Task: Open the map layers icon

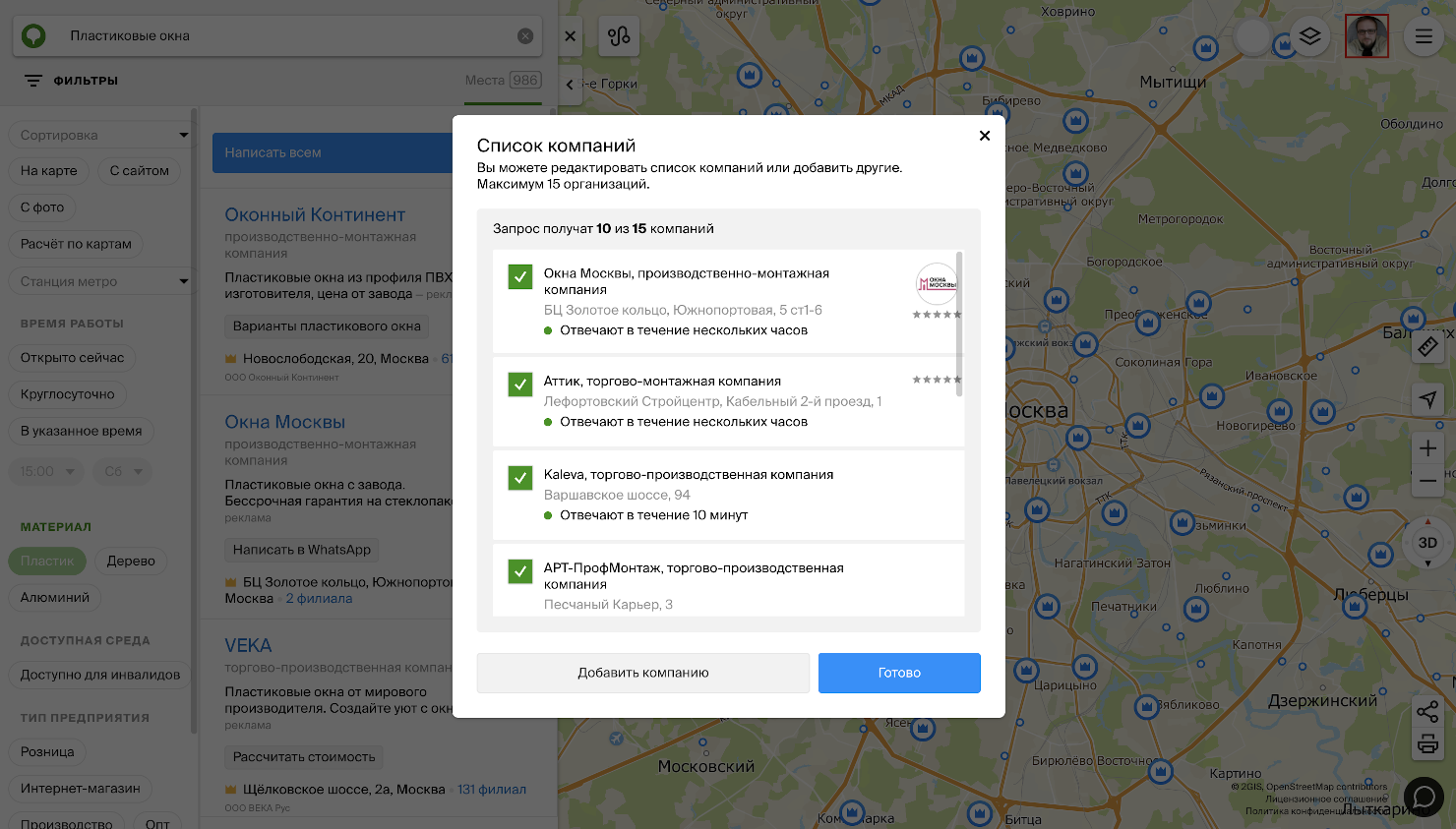Action: [x=1309, y=36]
